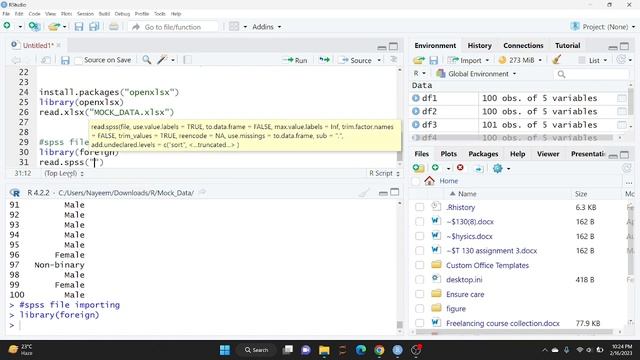
Task: Open the Project: (None) dropdown
Action: coord(603,27)
